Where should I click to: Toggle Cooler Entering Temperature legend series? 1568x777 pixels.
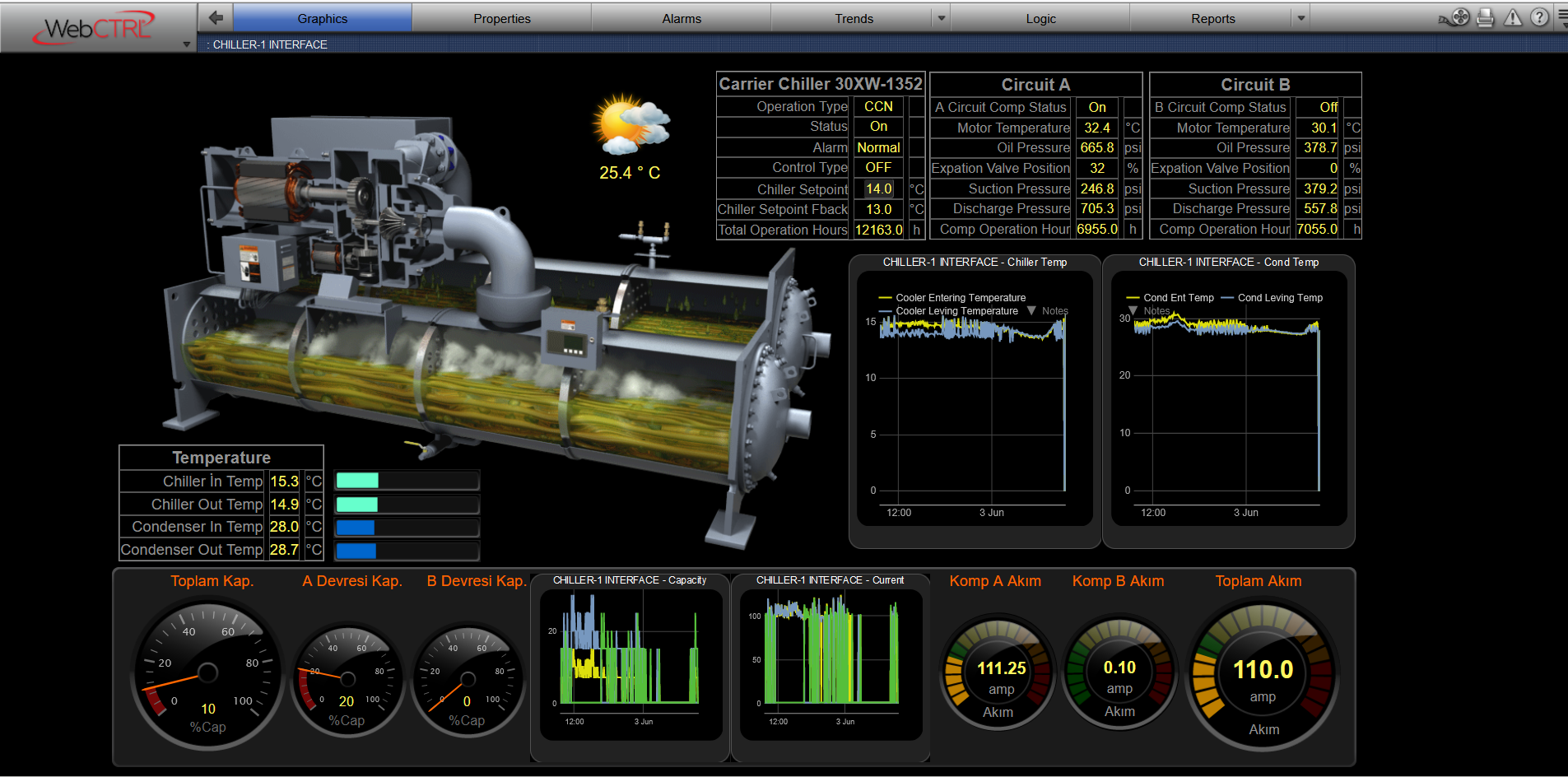pyautogui.click(x=960, y=298)
